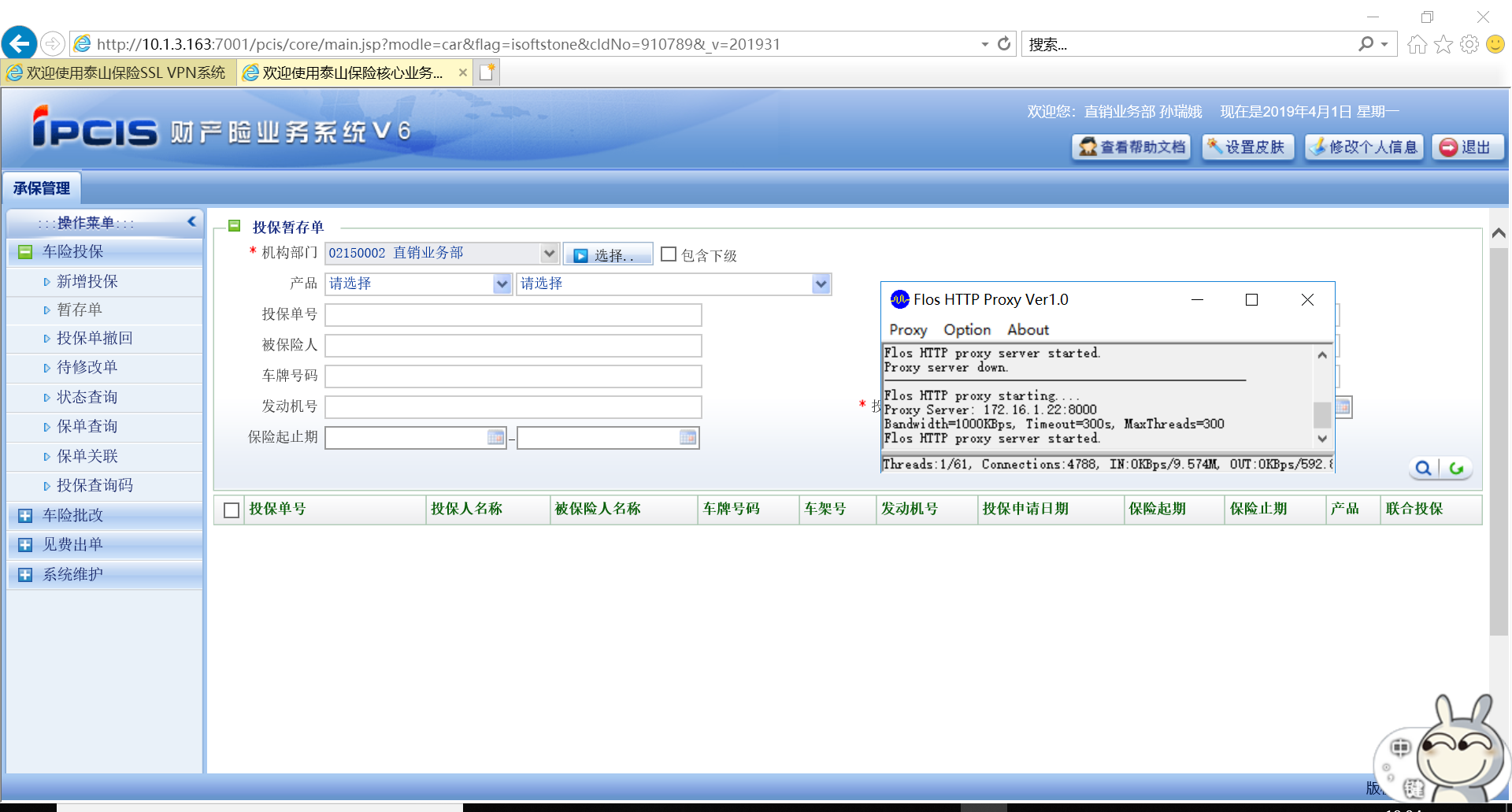Click the 查看帮助文档 button
The image size is (1512, 812).
click(1131, 147)
